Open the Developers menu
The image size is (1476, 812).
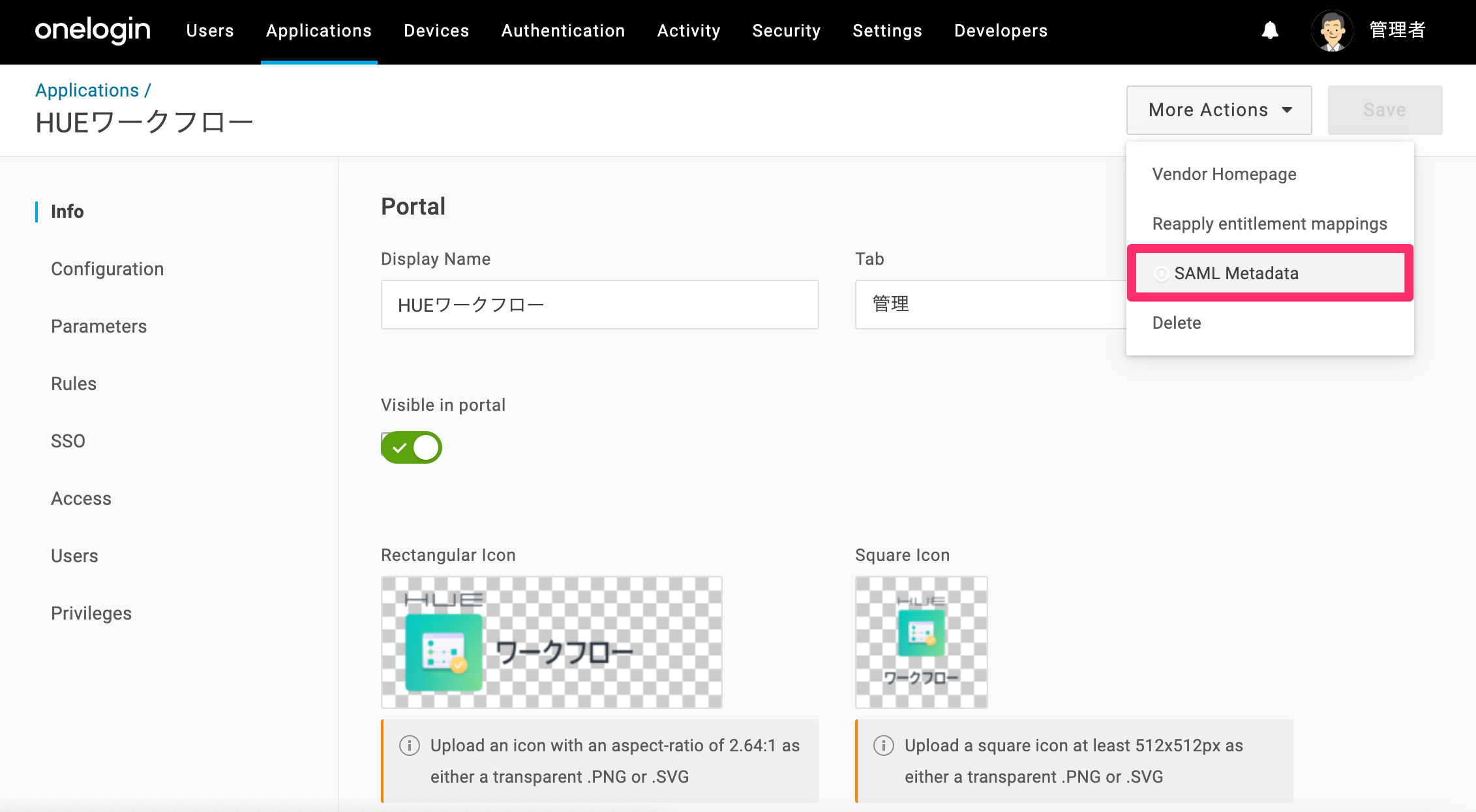tap(1001, 31)
